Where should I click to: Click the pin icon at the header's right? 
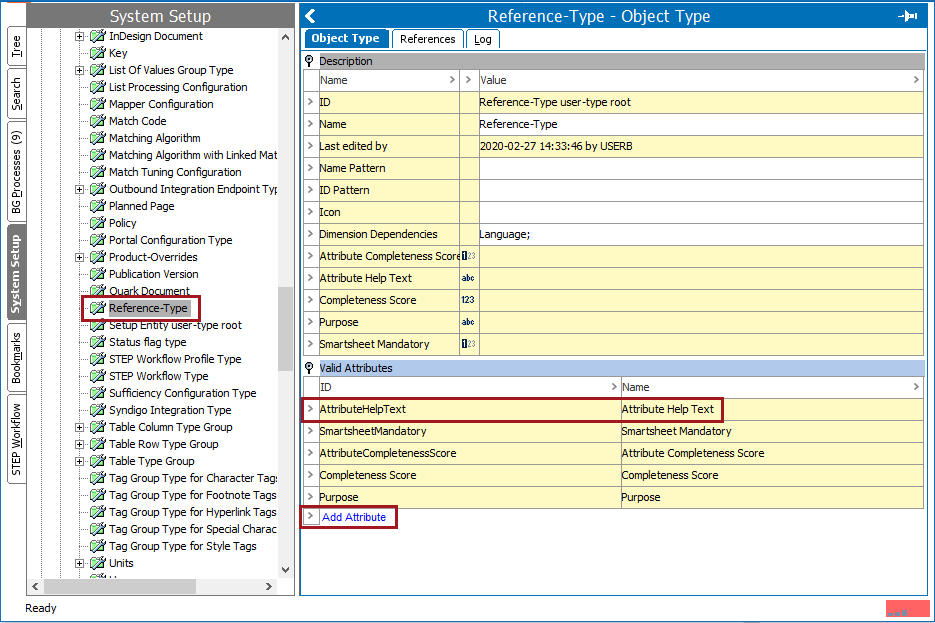pyautogui.click(x=908, y=16)
